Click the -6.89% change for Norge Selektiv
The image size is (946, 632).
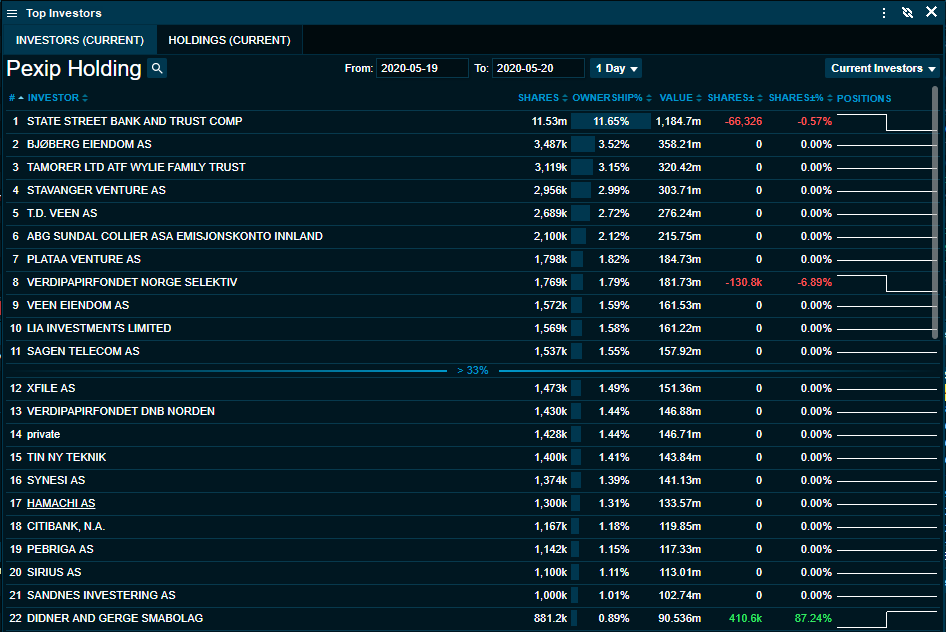pos(814,282)
